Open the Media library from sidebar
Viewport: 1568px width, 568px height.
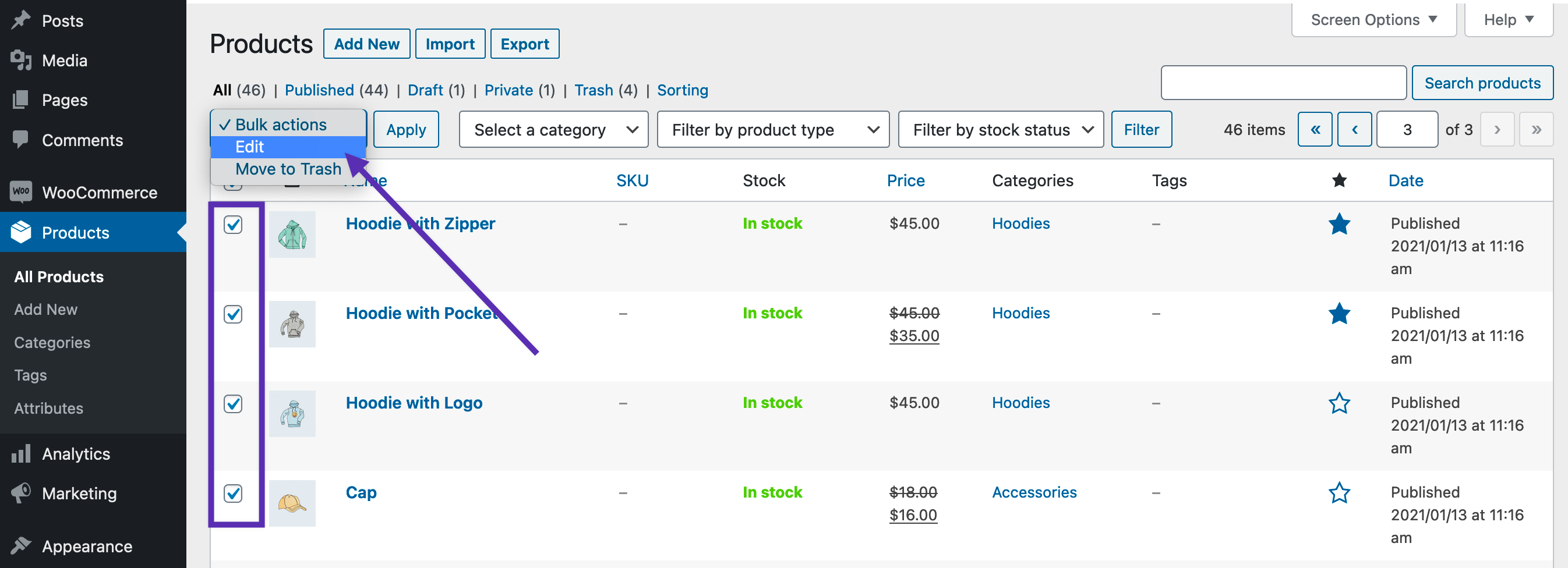pyautogui.click(x=20, y=59)
